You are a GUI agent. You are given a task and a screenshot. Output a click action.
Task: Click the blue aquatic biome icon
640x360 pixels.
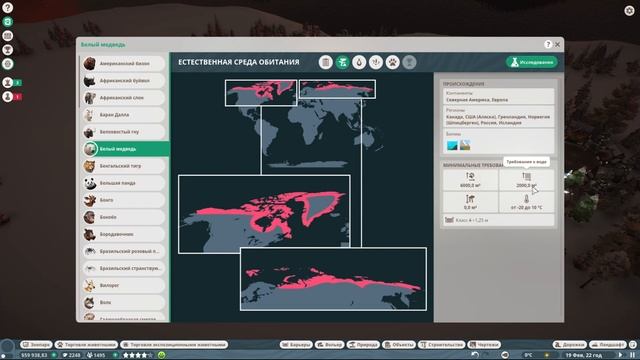452,145
